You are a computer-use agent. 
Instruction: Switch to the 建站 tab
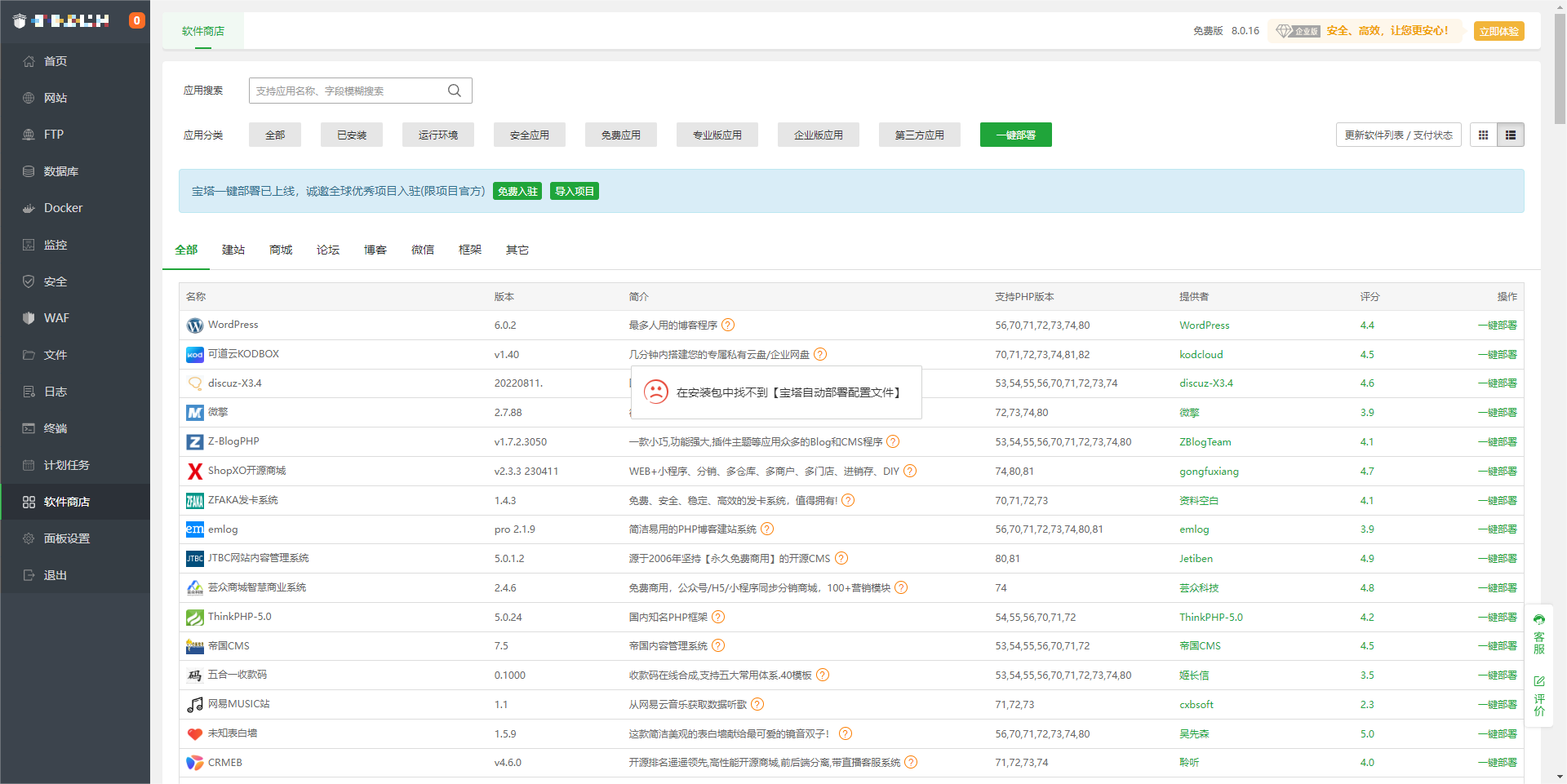coord(233,250)
